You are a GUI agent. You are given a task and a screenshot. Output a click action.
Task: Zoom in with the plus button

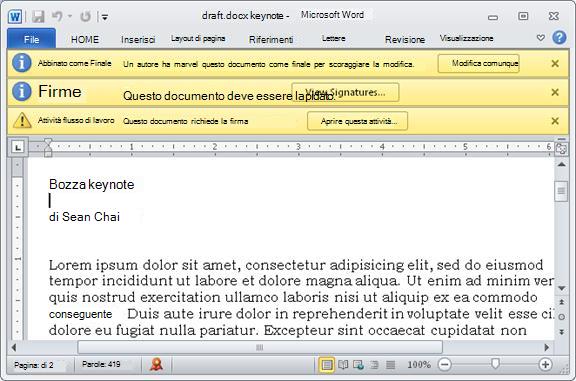[545, 364]
